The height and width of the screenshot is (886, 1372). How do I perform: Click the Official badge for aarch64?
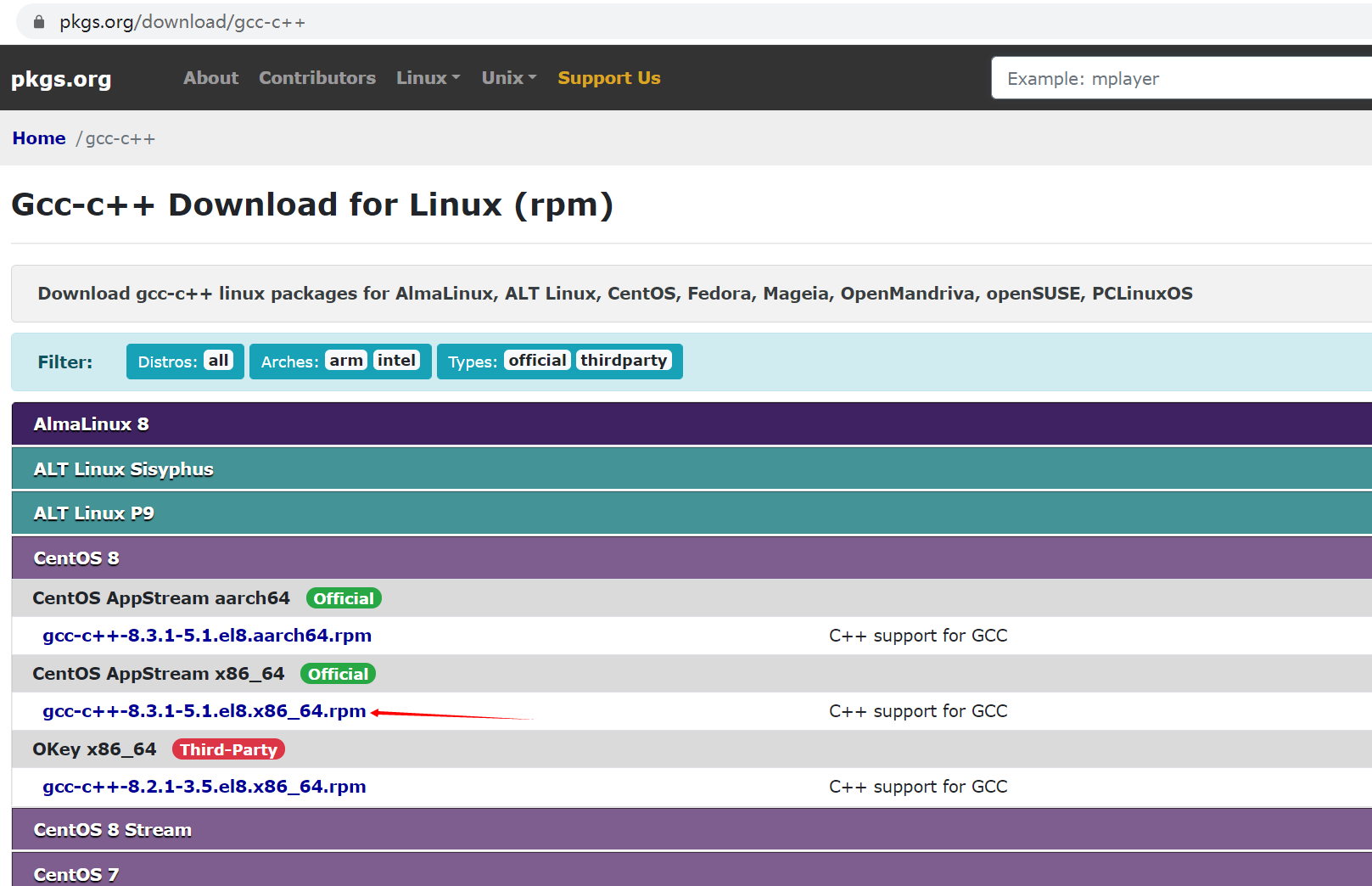click(344, 598)
